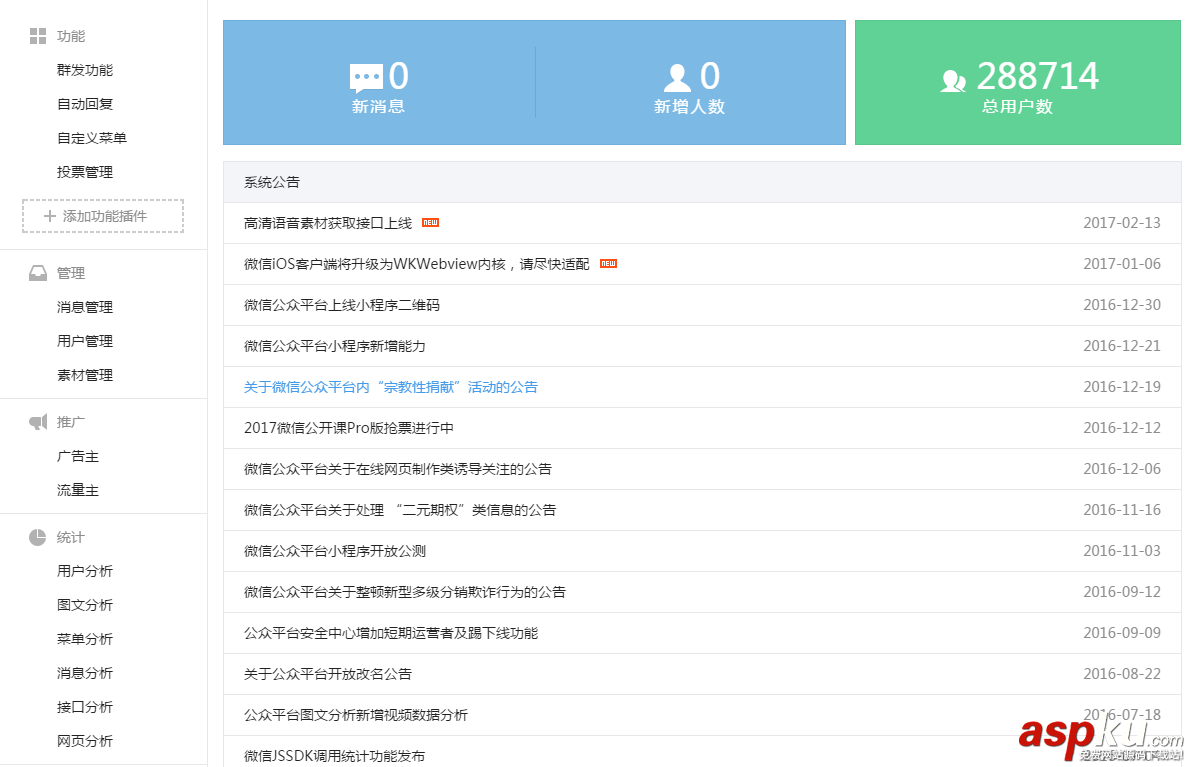
Task: Click the 新增人数 label
Action: pos(689,107)
